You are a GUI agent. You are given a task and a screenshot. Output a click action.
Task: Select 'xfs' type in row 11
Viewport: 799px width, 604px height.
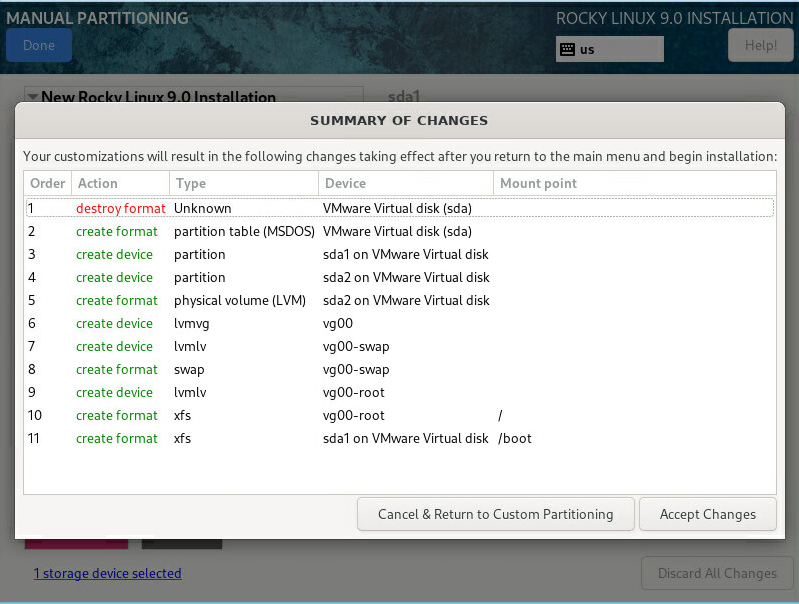pyautogui.click(x=182, y=439)
